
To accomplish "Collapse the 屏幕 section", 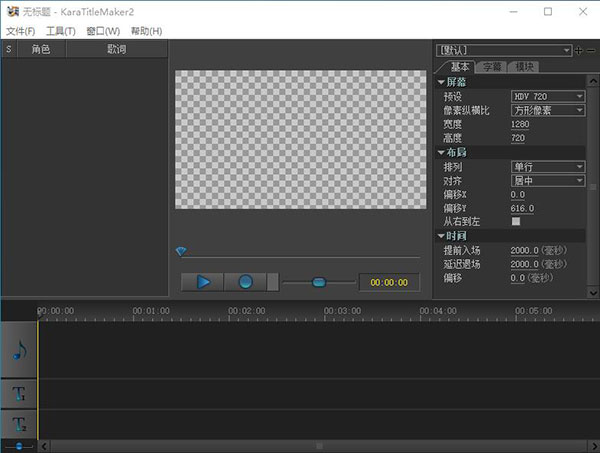I will tap(441, 81).
